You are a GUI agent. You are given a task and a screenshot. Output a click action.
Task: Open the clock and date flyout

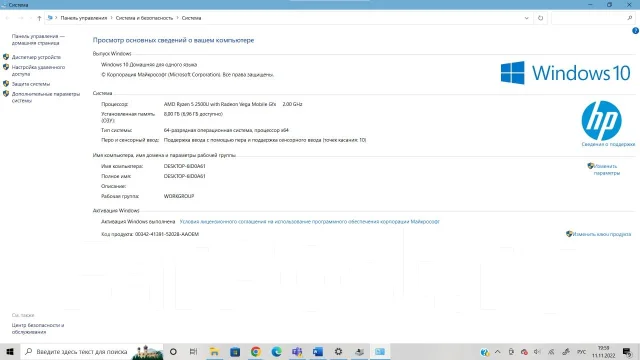point(603,351)
